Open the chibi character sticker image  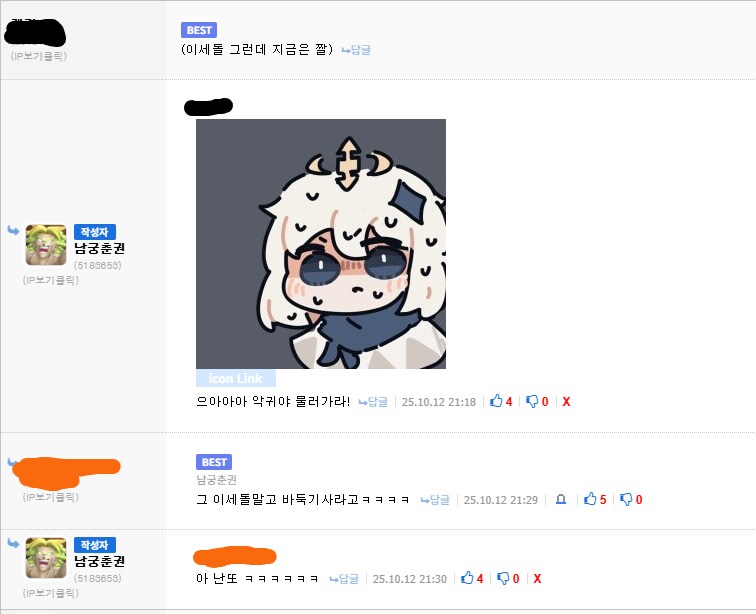pos(321,244)
